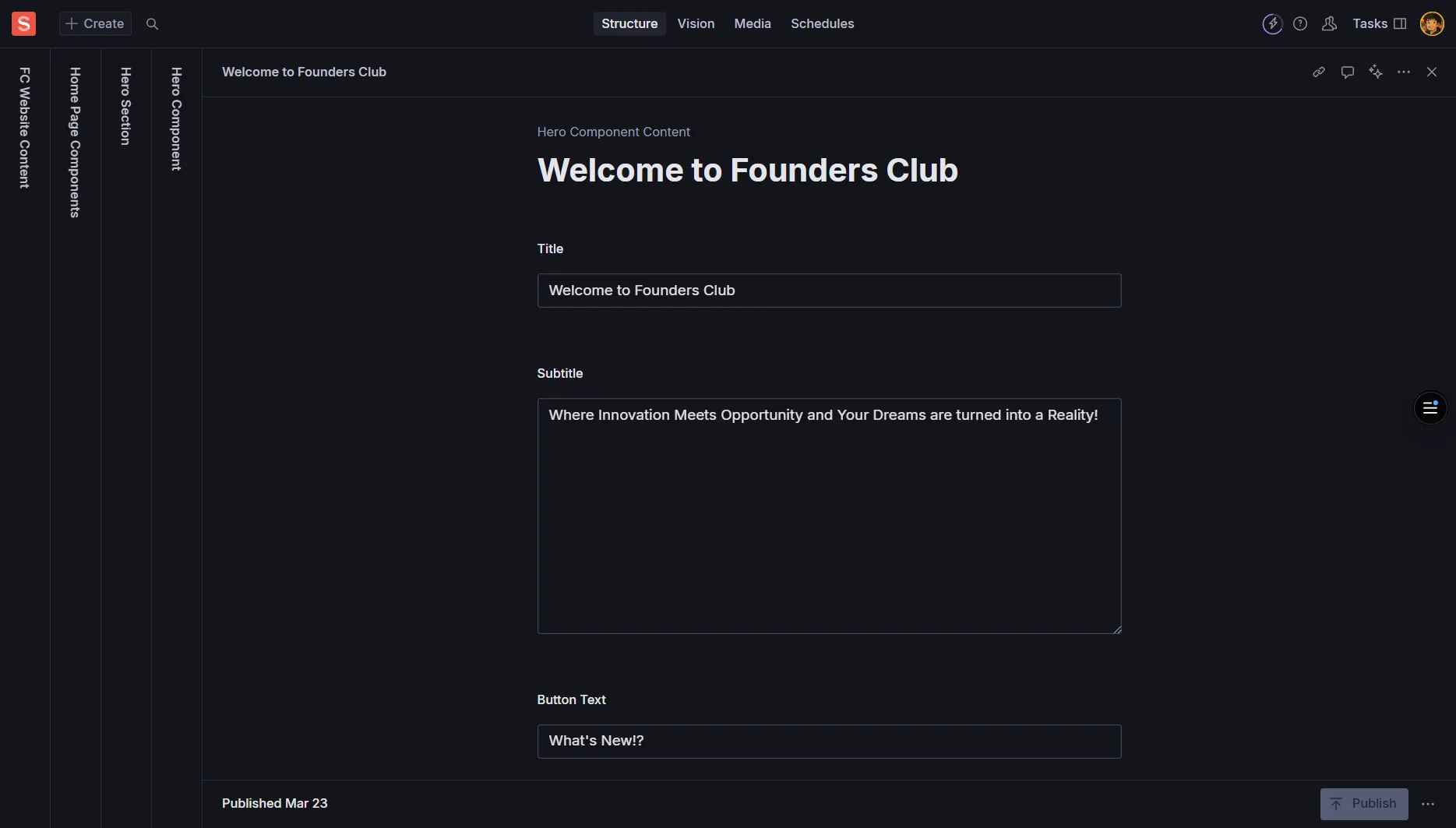This screenshot has height=828, width=1456.
Task: Click into the Button Text field
Action: point(829,742)
